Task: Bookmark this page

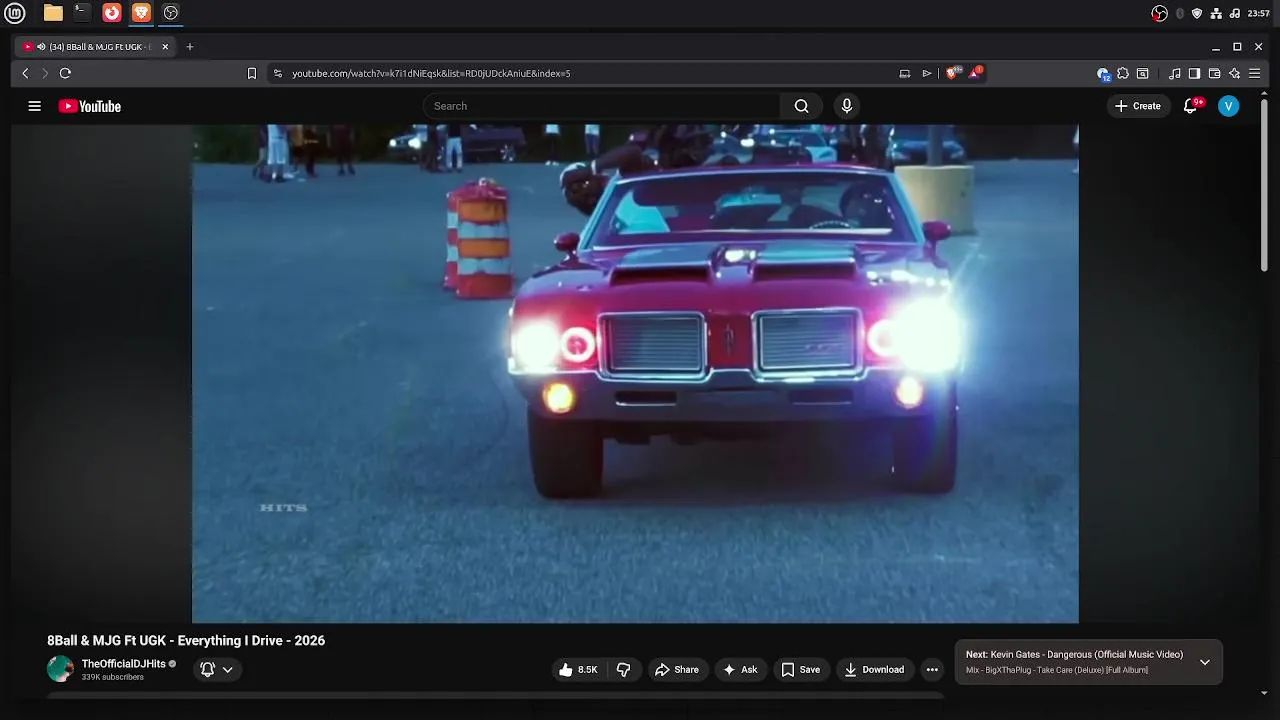Action: coord(252,73)
